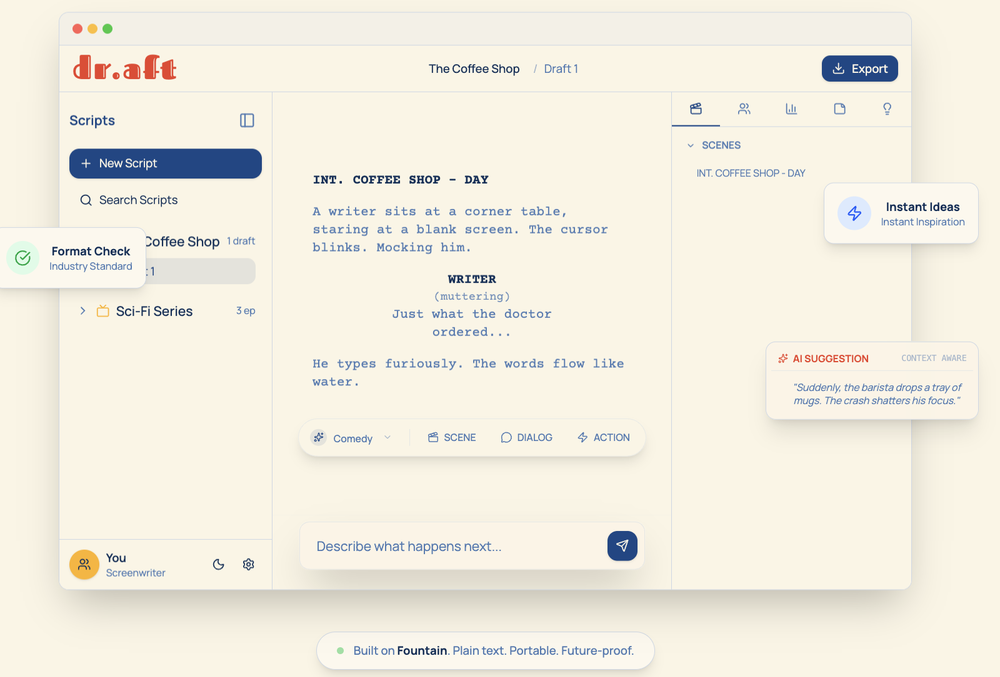This screenshot has height=677, width=1000.
Task: Collapse the SCENES section chevron
Action: 690,145
